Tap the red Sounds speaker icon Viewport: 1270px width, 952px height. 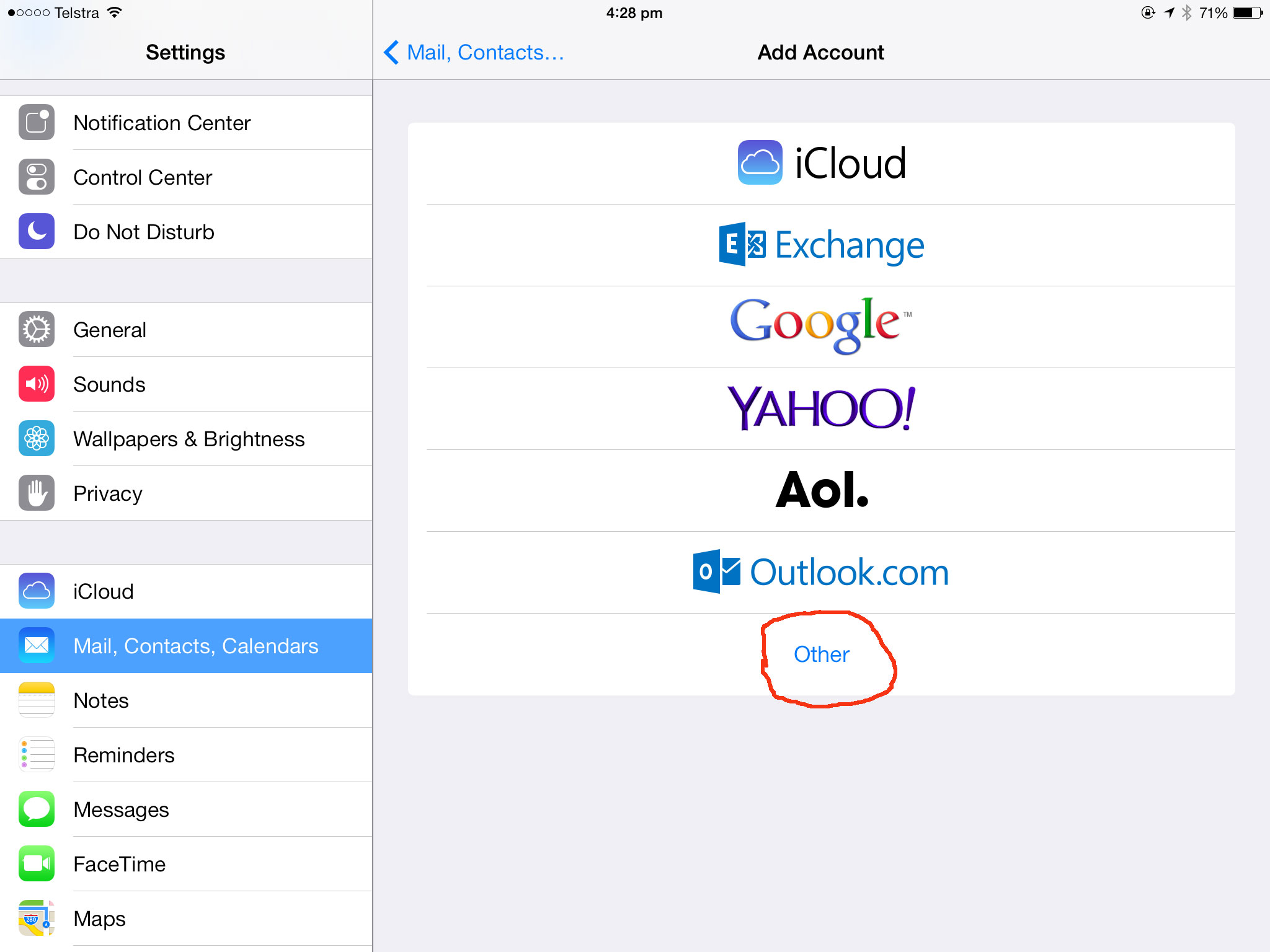[x=37, y=384]
